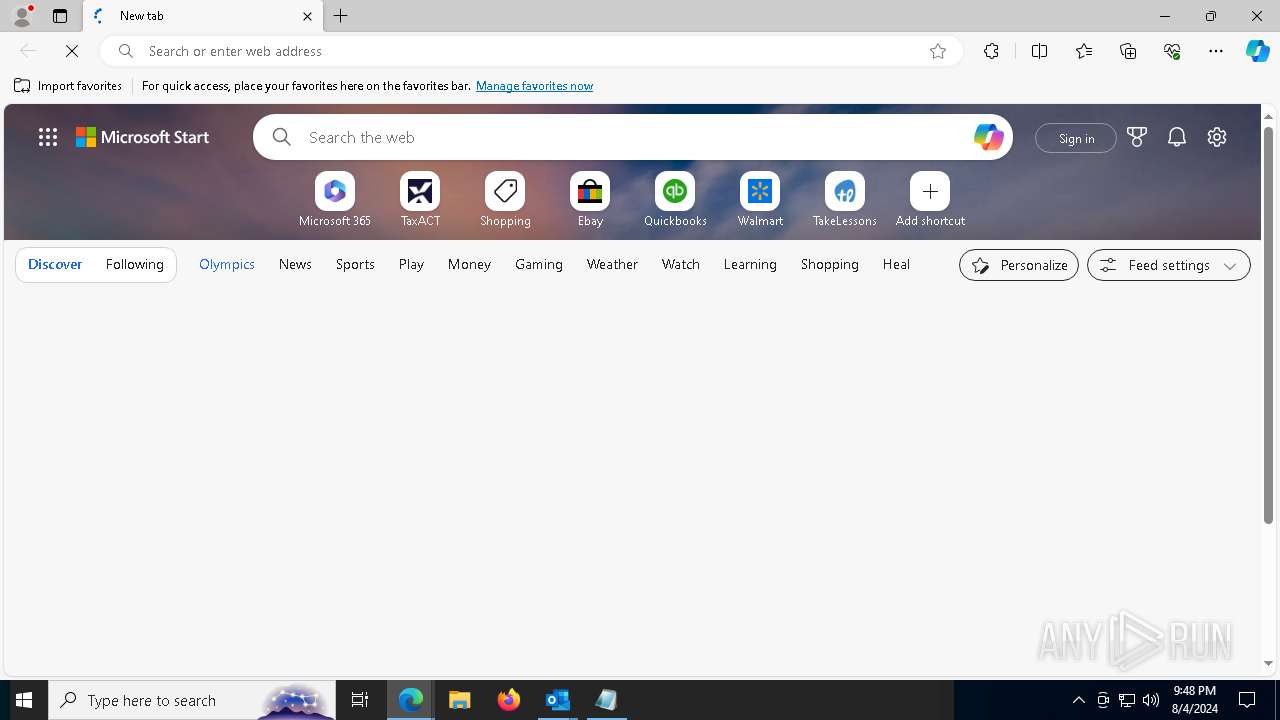This screenshot has width=1280, height=720.
Task: Open the Olympics category
Action: tap(227, 264)
